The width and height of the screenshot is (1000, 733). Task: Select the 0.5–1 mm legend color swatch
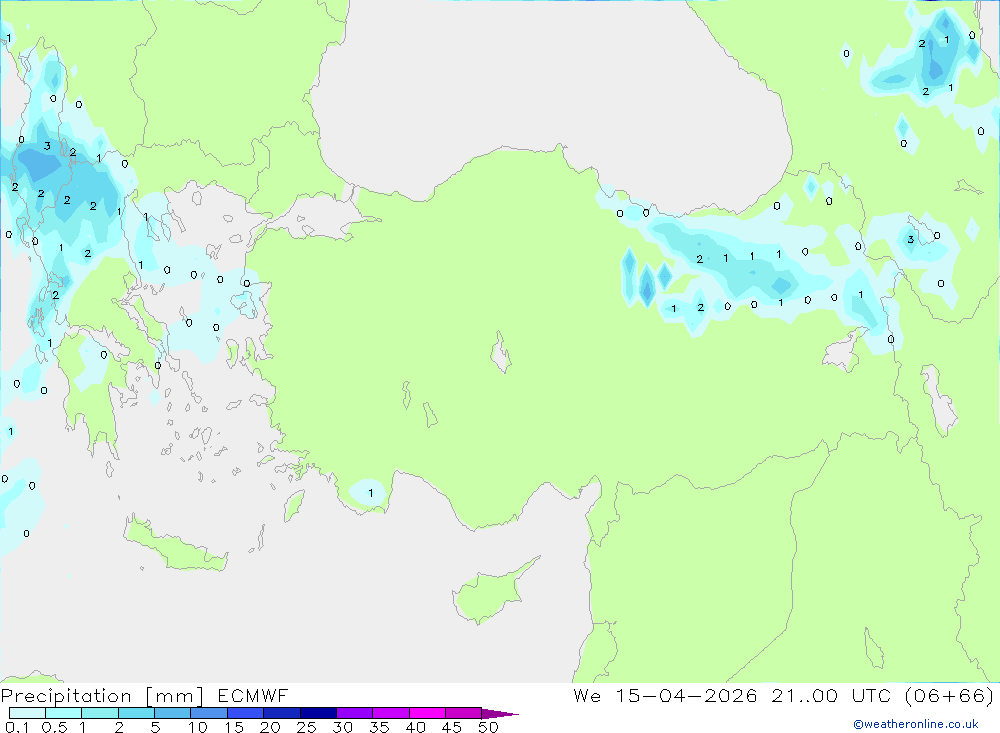(x=63, y=713)
